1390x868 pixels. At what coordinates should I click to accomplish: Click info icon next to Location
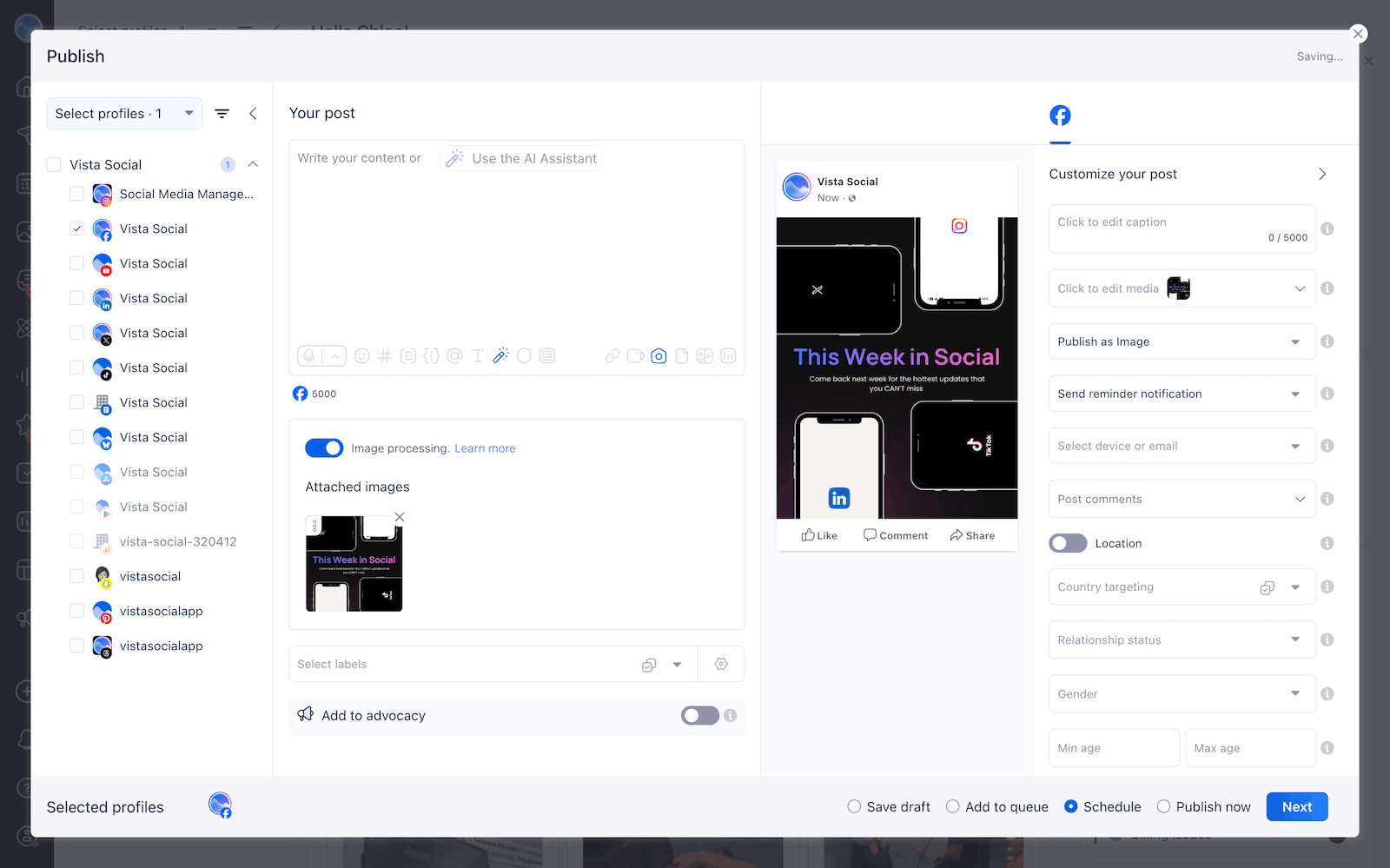tap(1327, 543)
